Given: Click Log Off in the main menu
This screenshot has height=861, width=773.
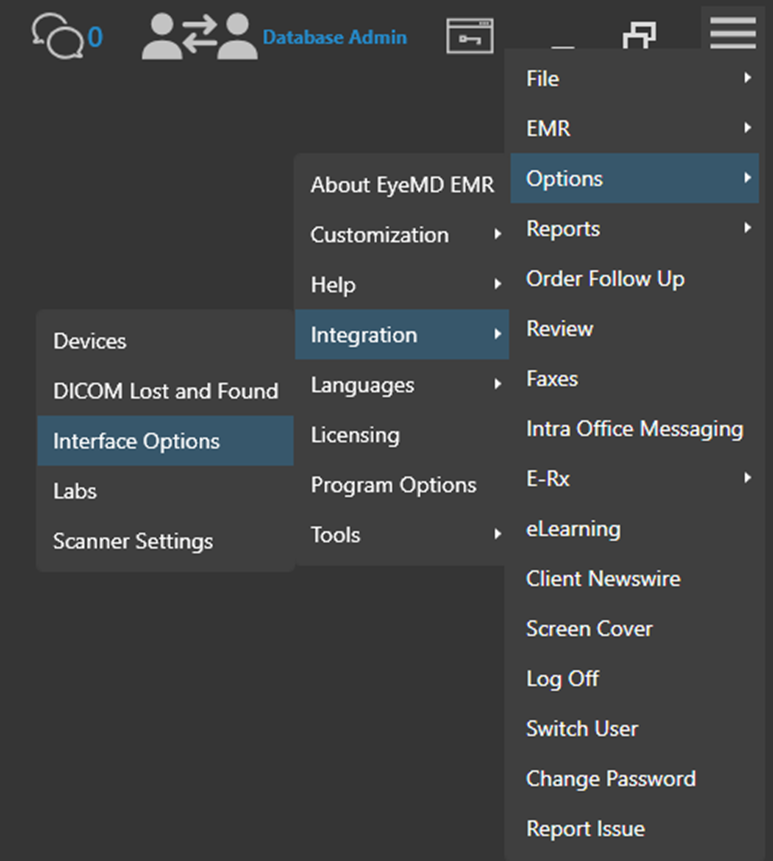Looking at the screenshot, I should coord(562,679).
